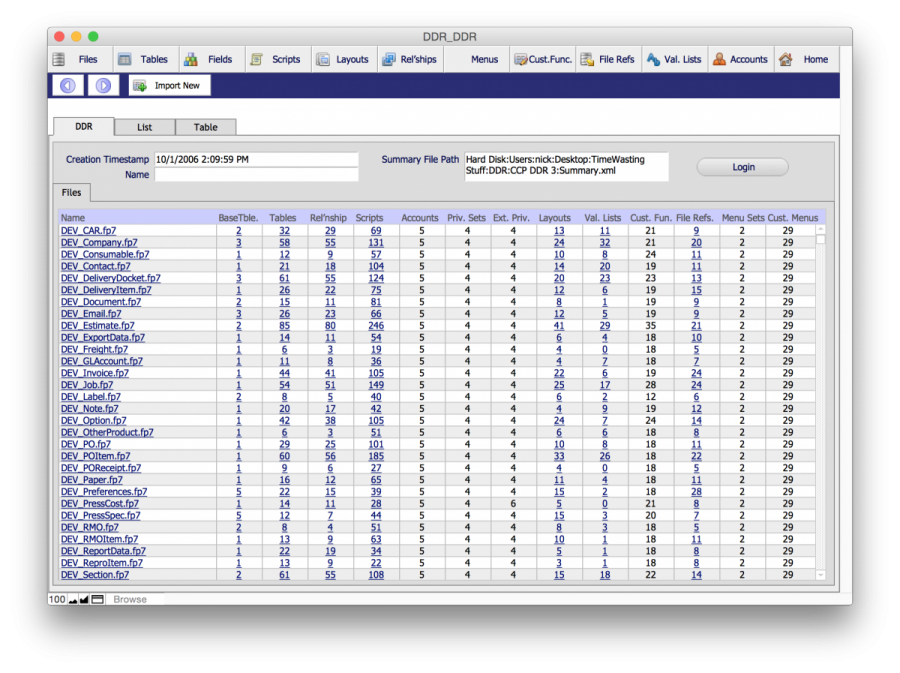Open the Tables section in toolbar
Image resolution: width=900 pixels, height=673 pixels.
pyautogui.click(x=143, y=59)
